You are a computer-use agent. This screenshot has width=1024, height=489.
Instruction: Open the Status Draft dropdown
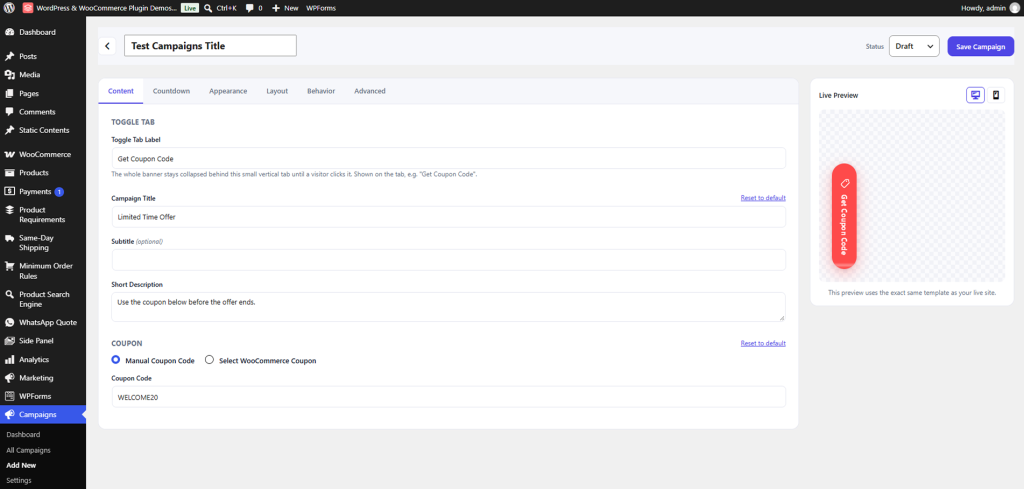(914, 46)
